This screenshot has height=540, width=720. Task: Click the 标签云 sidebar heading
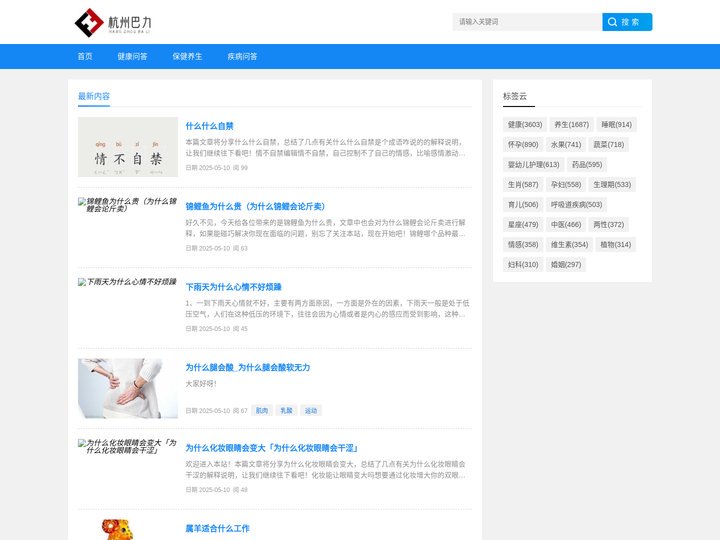coord(515,96)
